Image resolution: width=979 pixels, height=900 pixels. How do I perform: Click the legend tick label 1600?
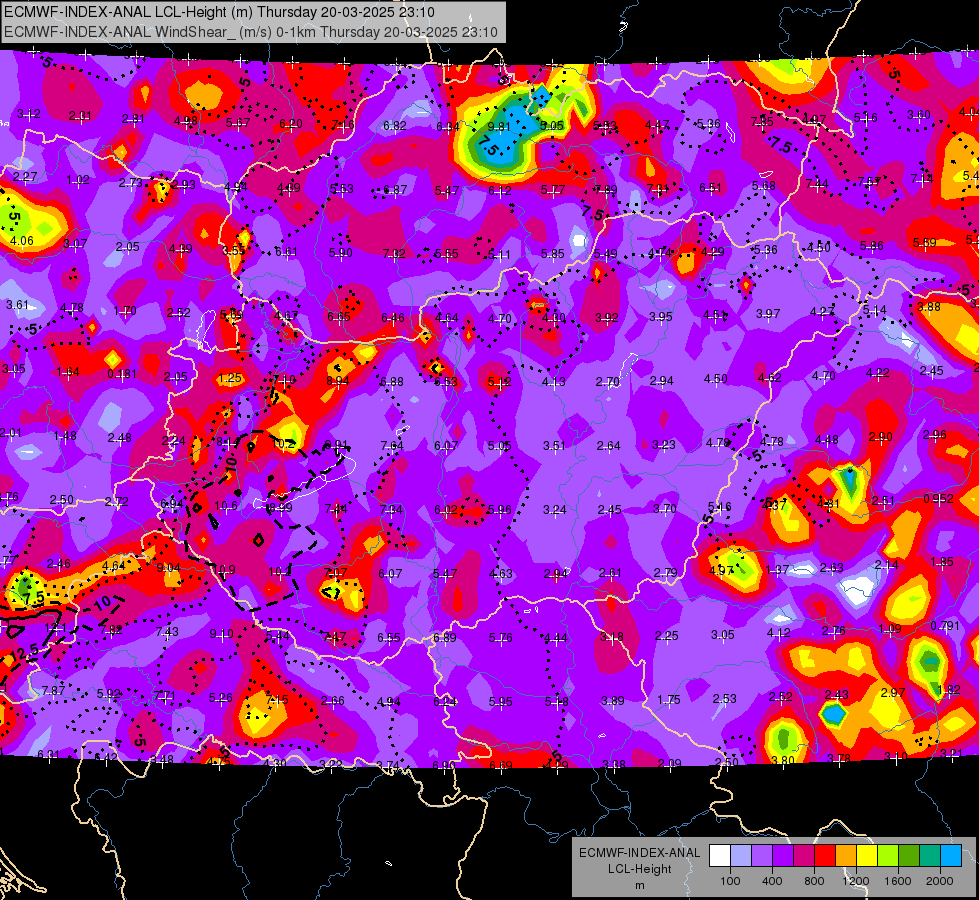point(898,881)
